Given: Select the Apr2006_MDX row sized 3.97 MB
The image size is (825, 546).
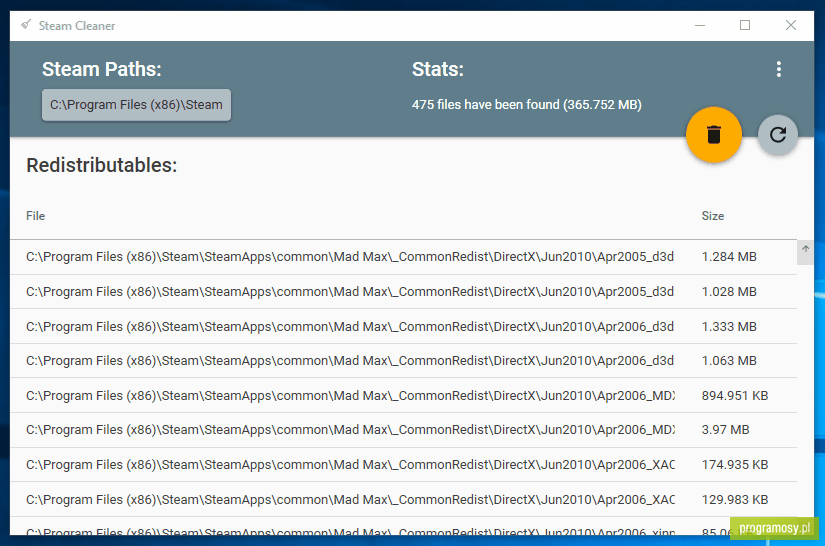Looking at the screenshot, I should (x=404, y=430).
